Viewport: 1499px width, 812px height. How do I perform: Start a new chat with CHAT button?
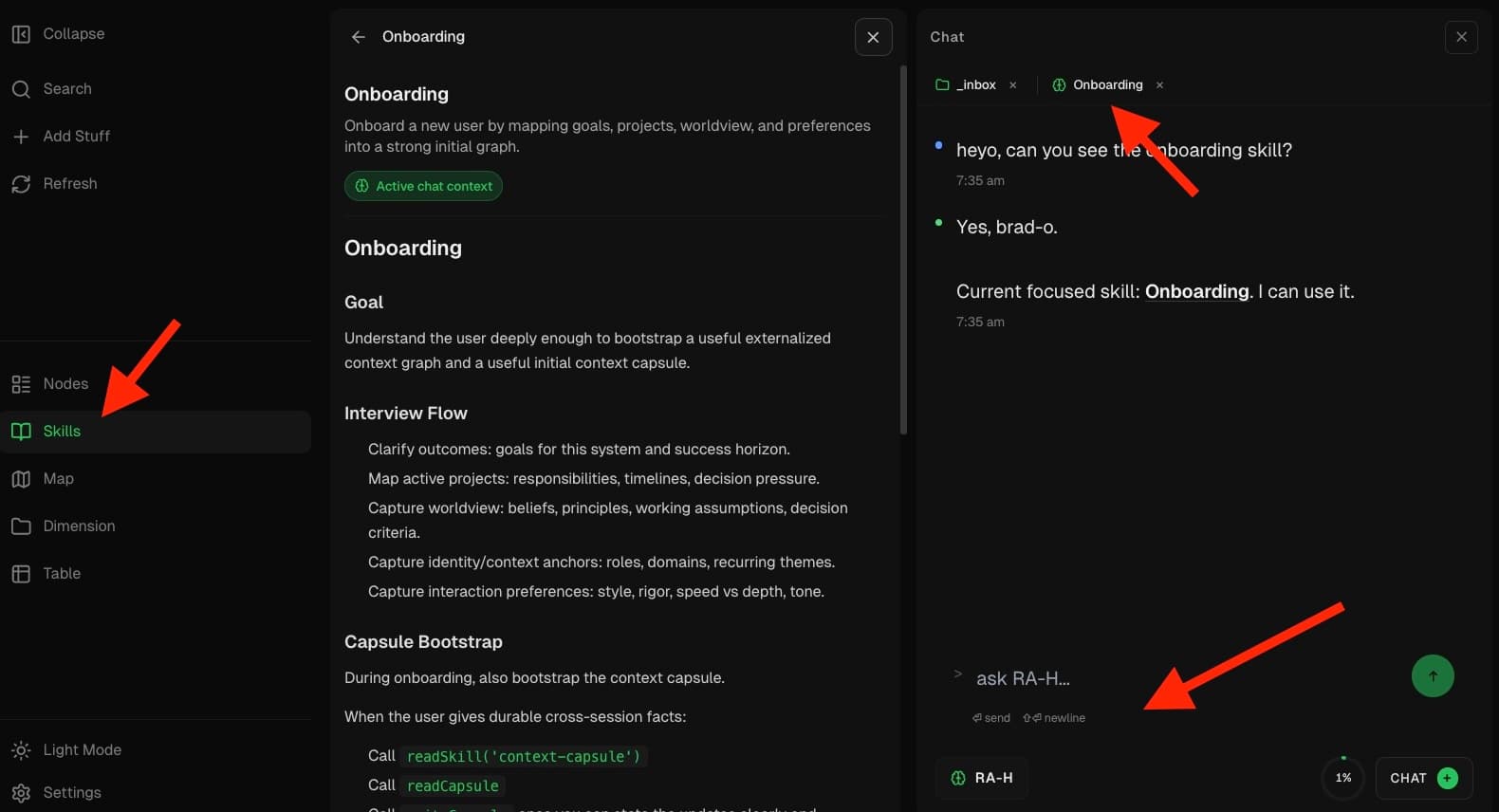coord(1423,778)
